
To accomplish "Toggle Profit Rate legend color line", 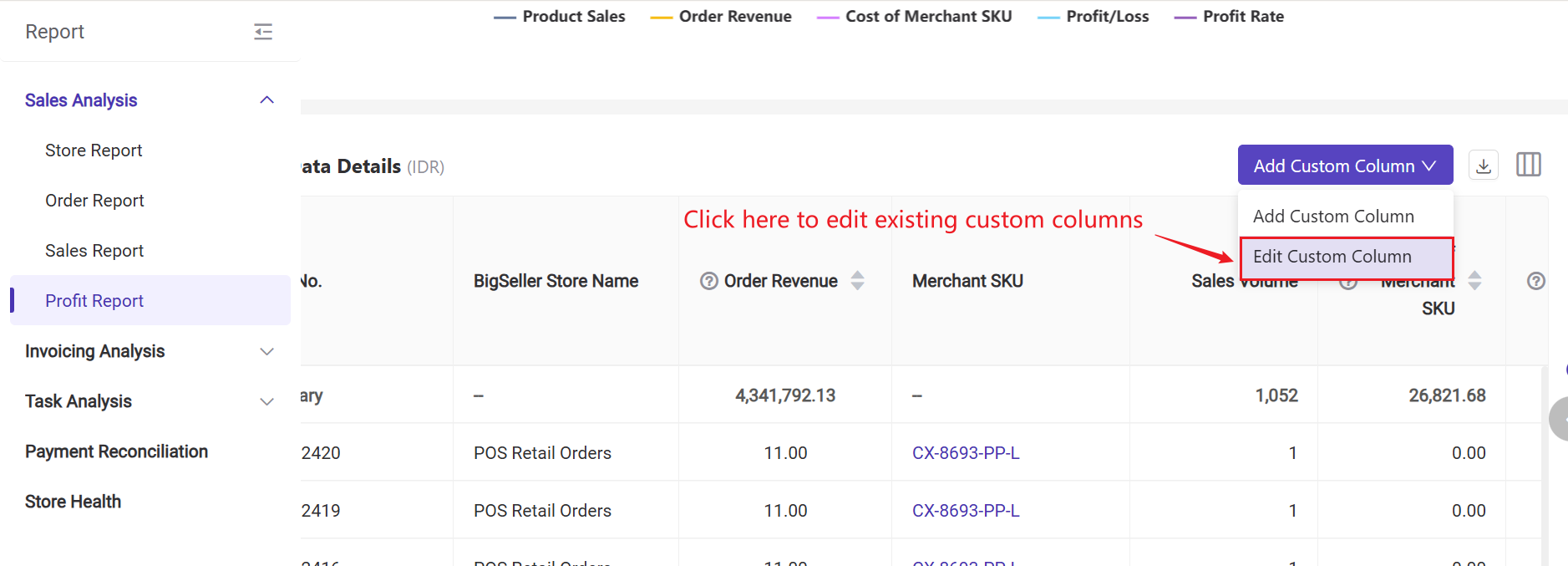I will [x=1185, y=18].
